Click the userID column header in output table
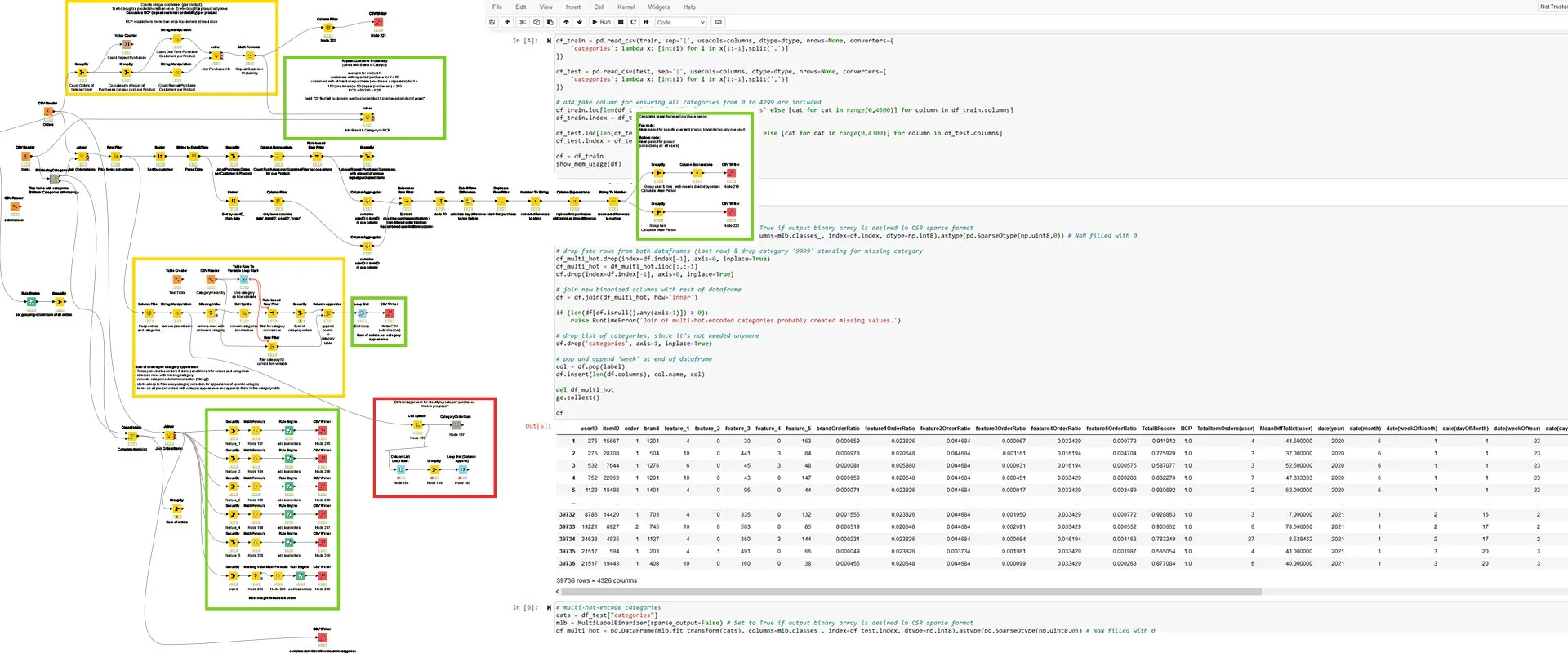The height and width of the screenshot is (653, 1568). [x=589, y=429]
